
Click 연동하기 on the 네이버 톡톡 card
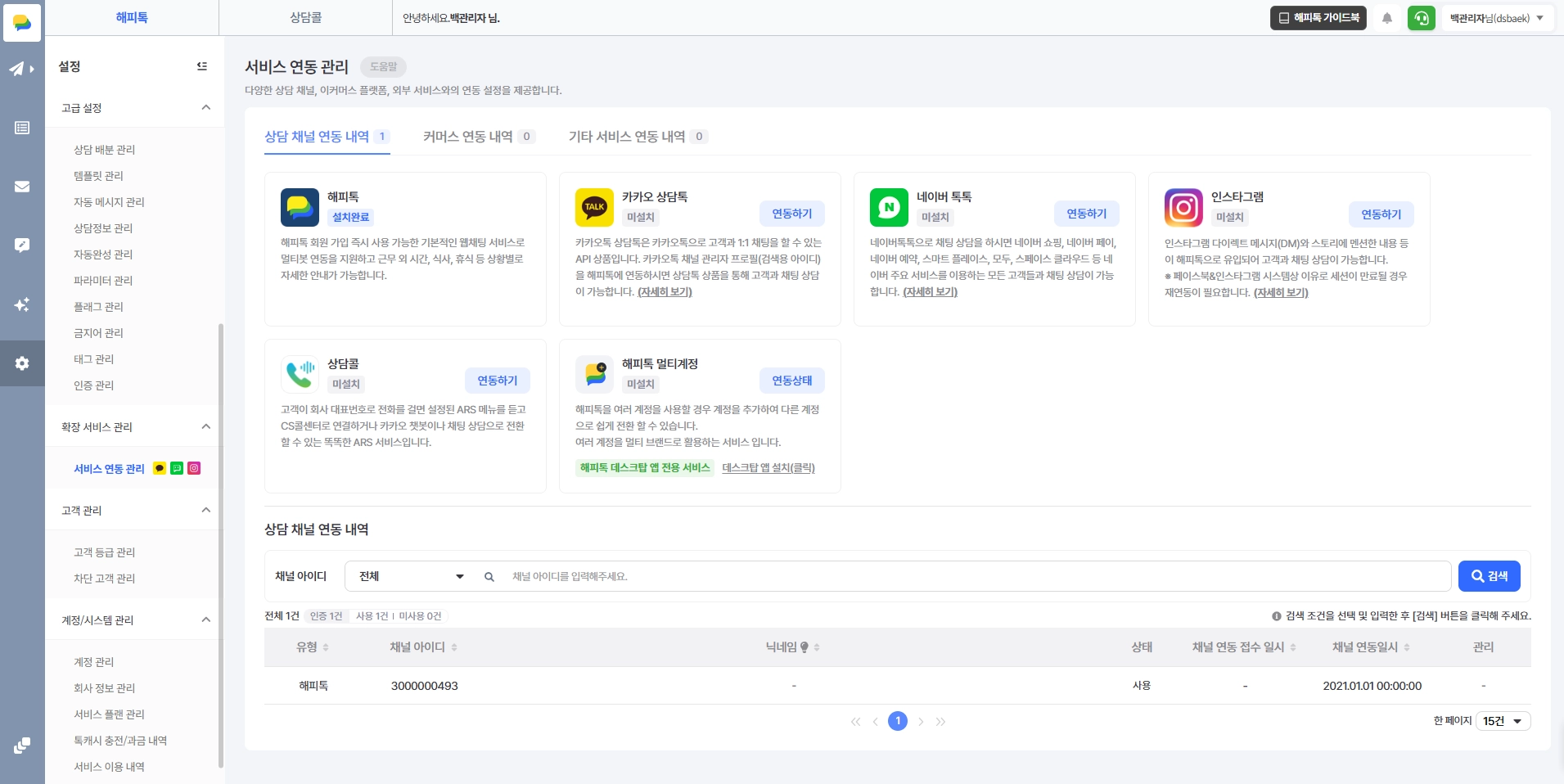click(1087, 214)
